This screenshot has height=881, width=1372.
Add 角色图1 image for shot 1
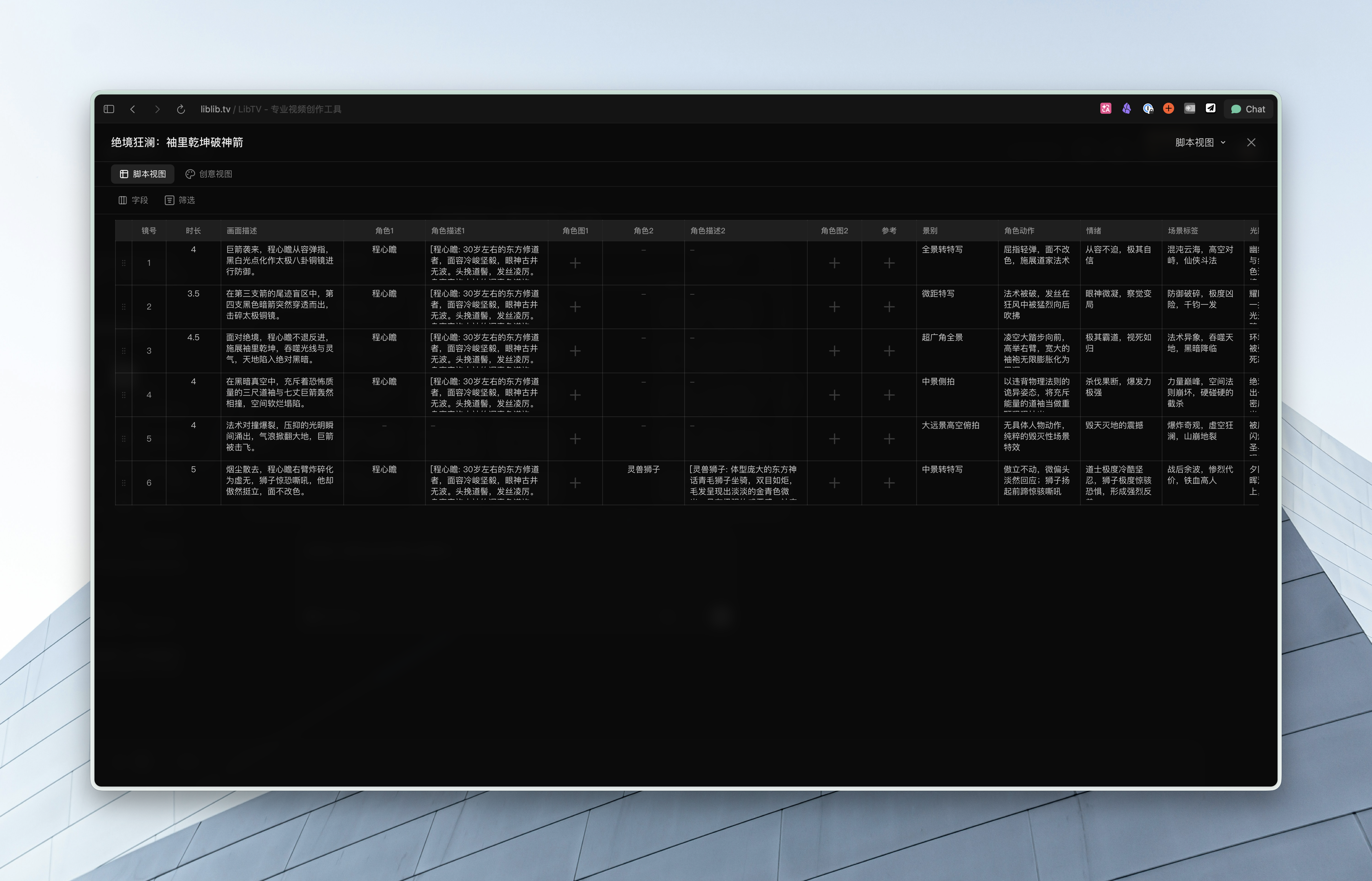click(x=575, y=263)
